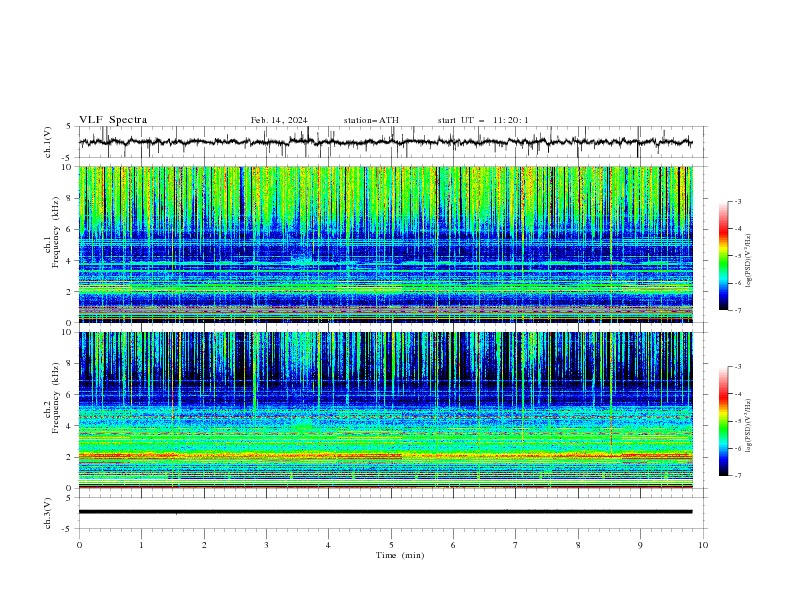Click the time axis tick label '8'
The height and width of the screenshot is (612, 792).
click(x=578, y=545)
